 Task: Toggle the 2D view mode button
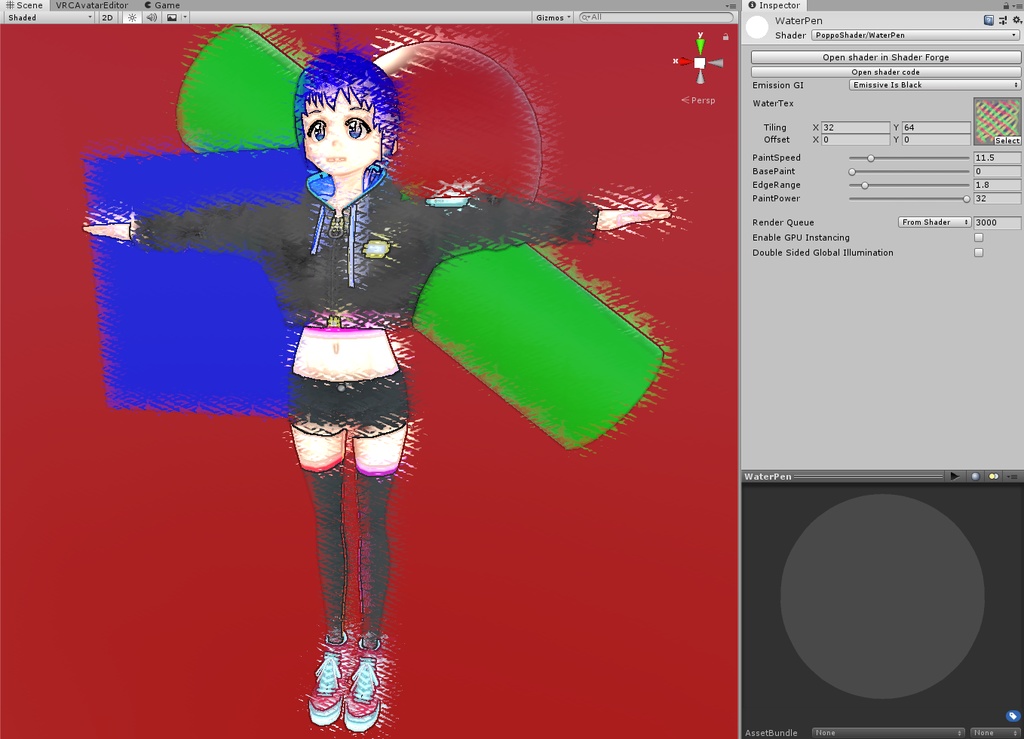(x=108, y=18)
